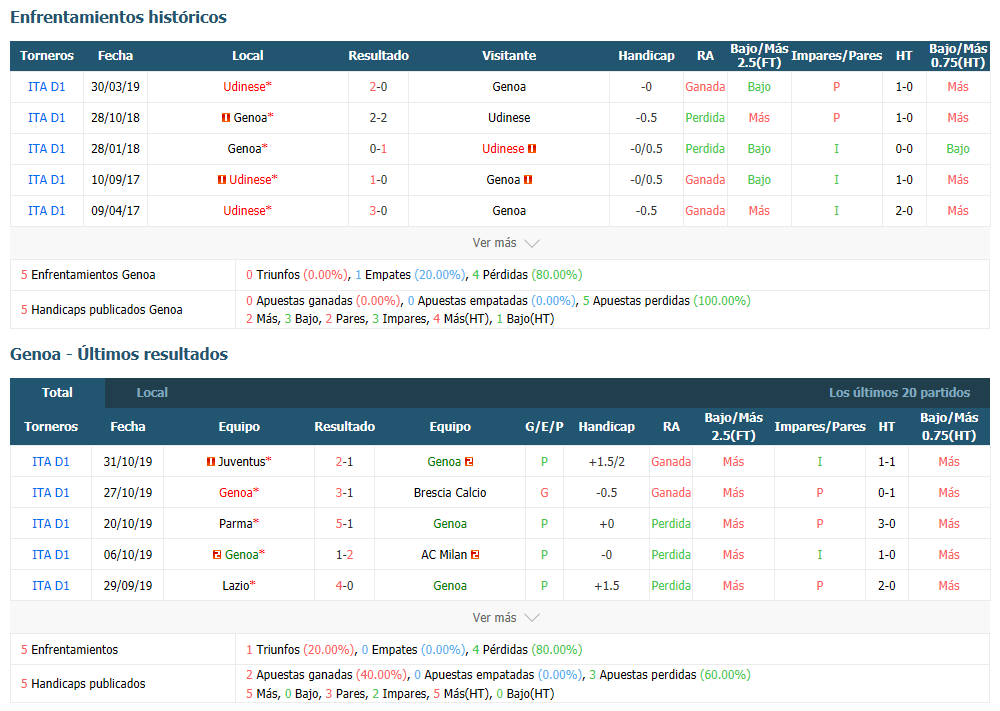Click red card icon beside Juventus on 31/10/19
This screenshot has width=1000, height=711.
click(211, 462)
